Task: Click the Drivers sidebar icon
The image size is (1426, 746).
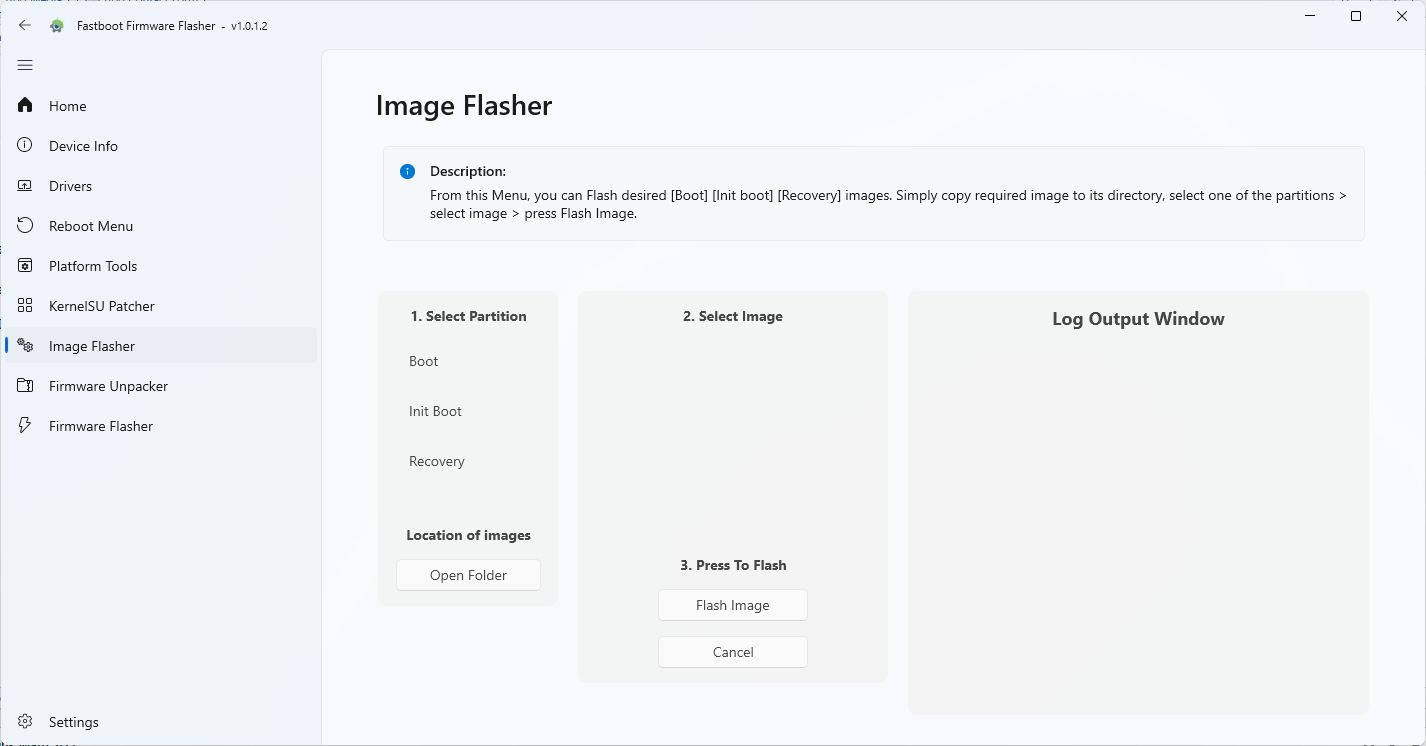Action: click(x=25, y=185)
